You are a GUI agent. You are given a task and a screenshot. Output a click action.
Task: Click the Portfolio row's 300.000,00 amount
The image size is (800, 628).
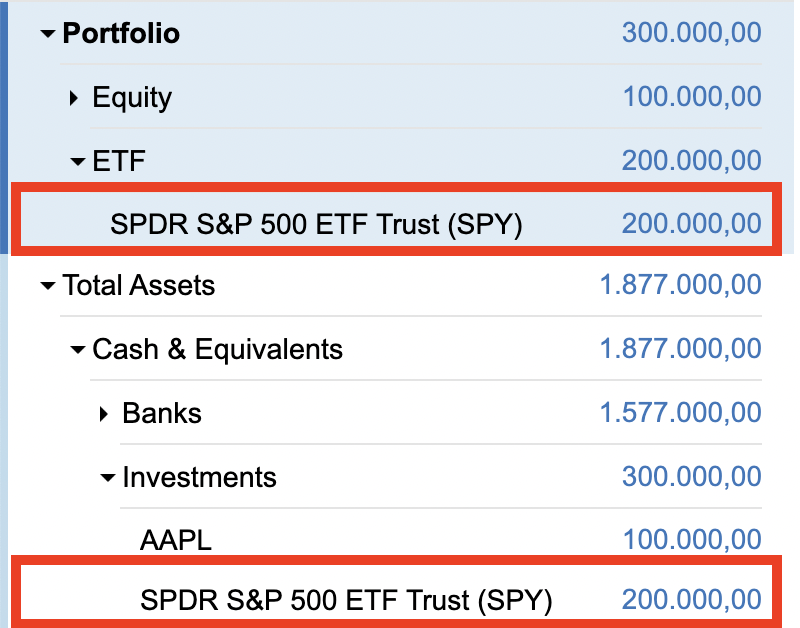[691, 33]
